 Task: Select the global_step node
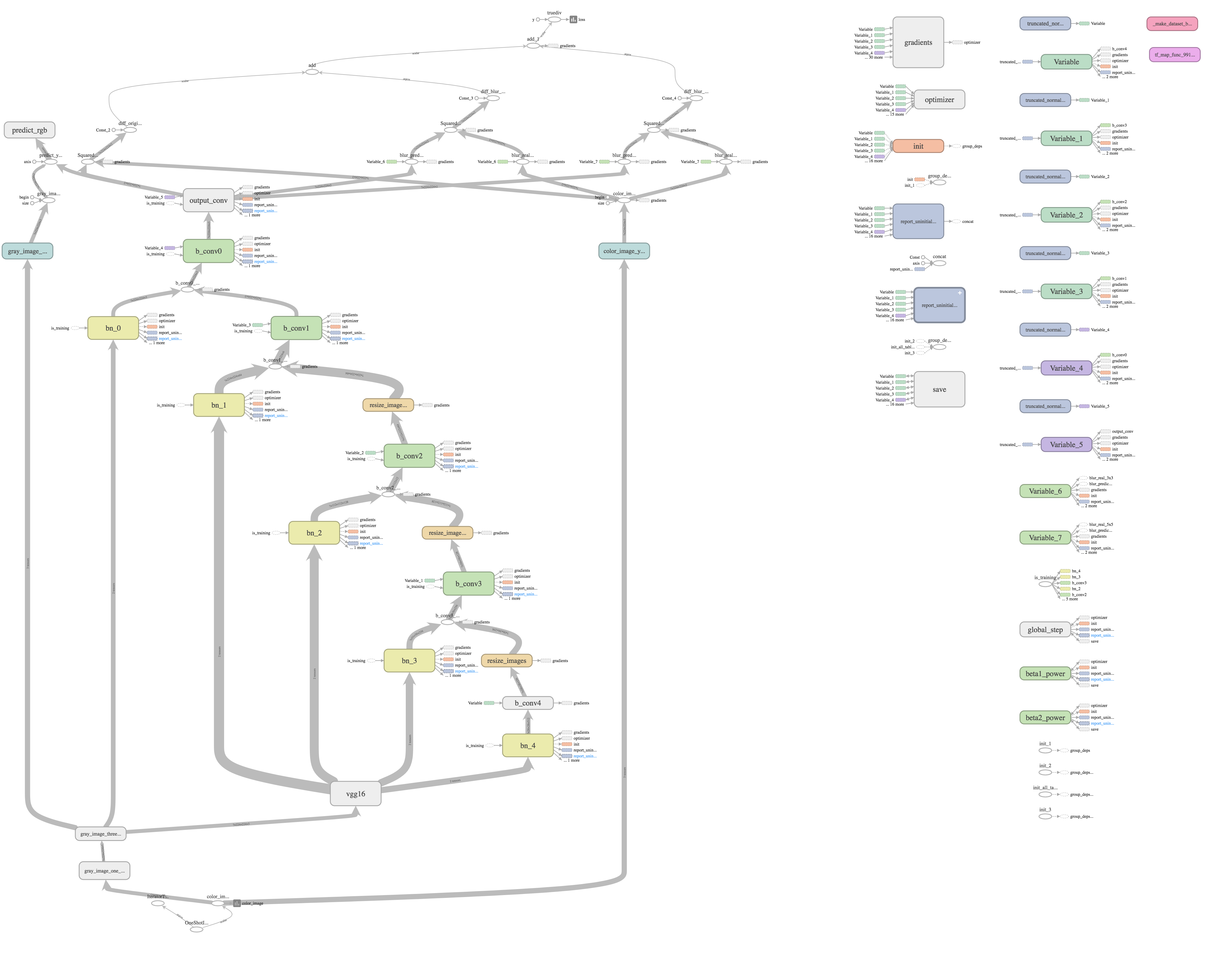click(x=1045, y=629)
